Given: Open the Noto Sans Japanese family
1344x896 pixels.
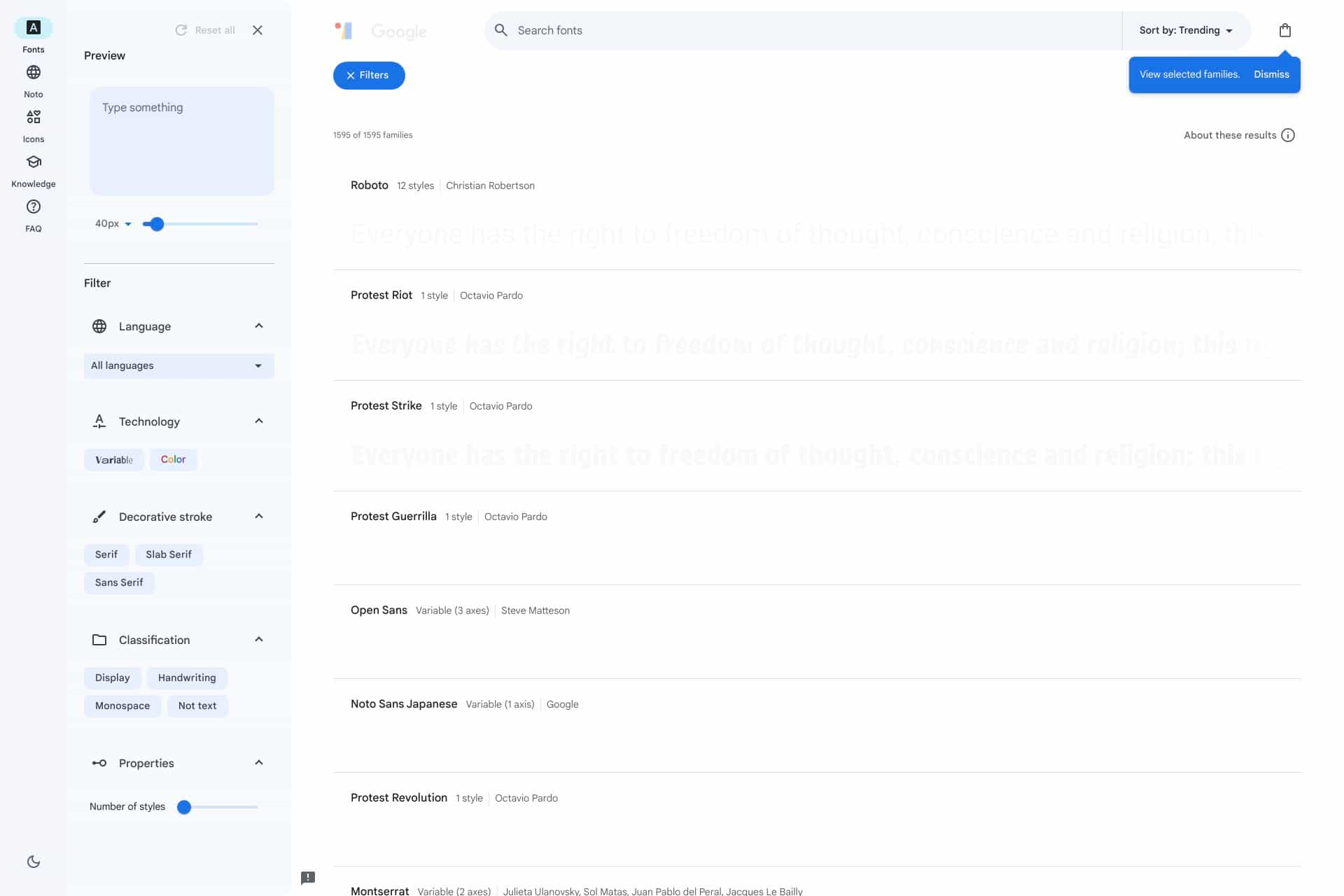Looking at the screenshot, I should 404,704.
